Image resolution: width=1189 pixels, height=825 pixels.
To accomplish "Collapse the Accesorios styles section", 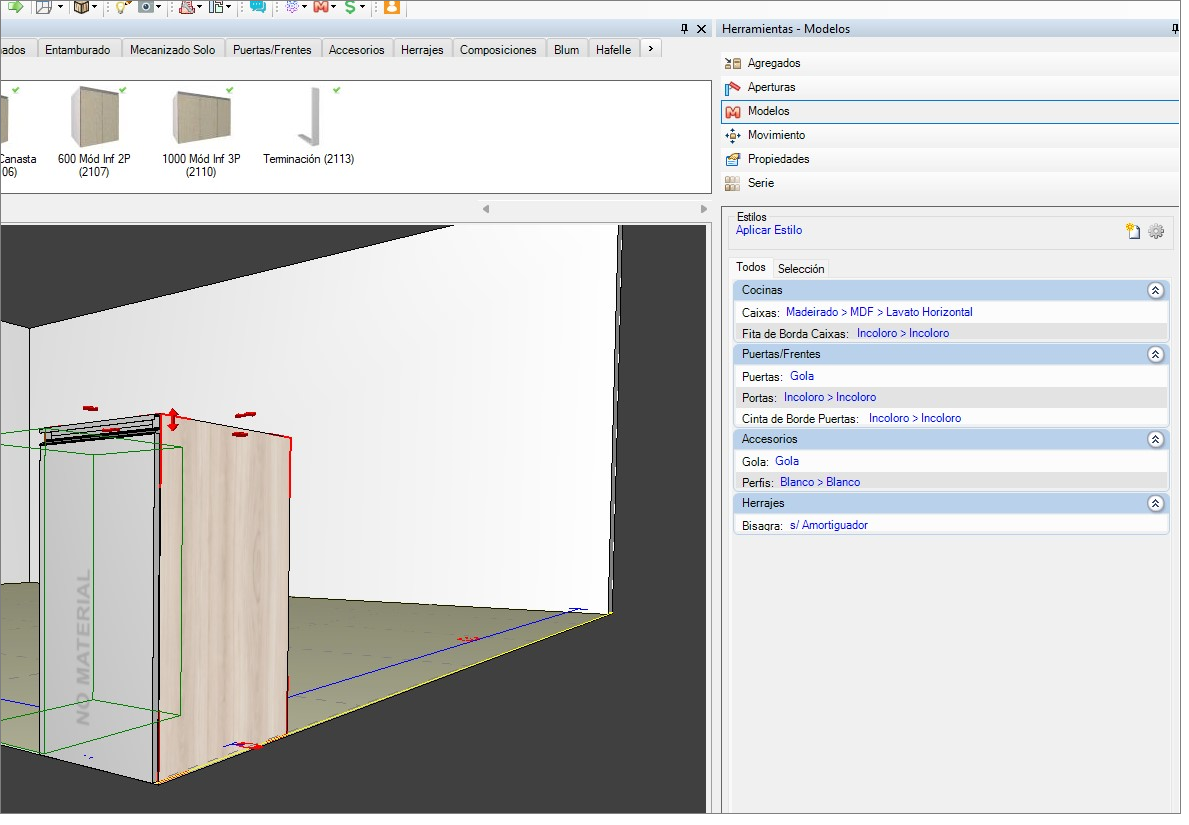I will pos(1156,440).
